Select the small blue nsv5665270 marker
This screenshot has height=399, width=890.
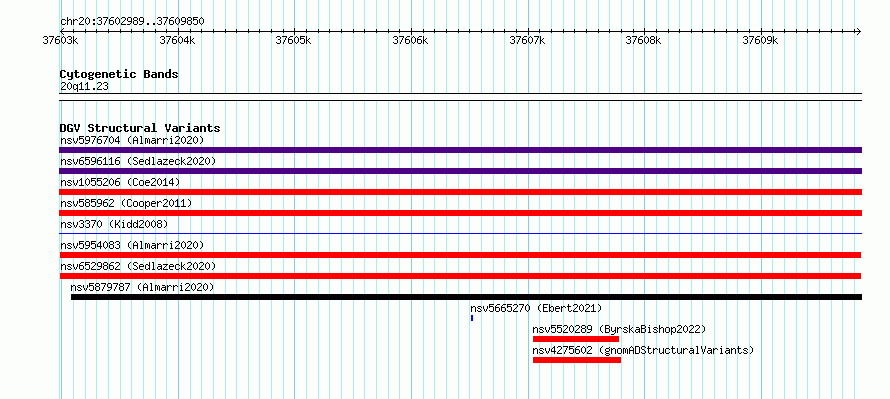[472, 318]
